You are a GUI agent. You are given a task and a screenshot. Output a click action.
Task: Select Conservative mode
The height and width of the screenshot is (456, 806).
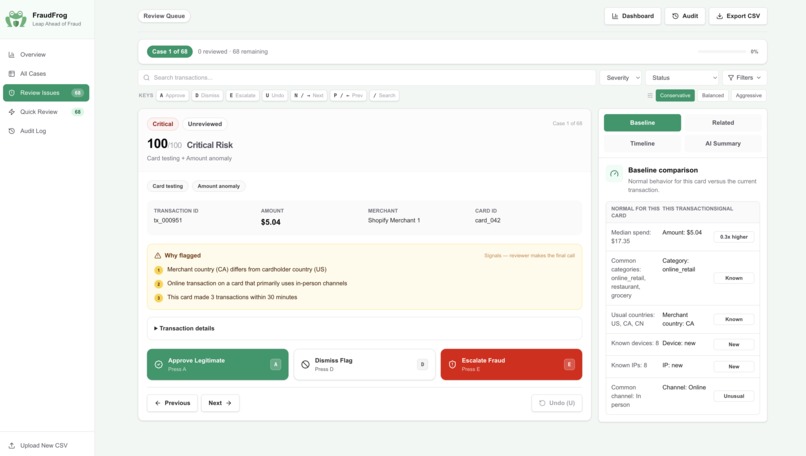[x=675, y=96]
